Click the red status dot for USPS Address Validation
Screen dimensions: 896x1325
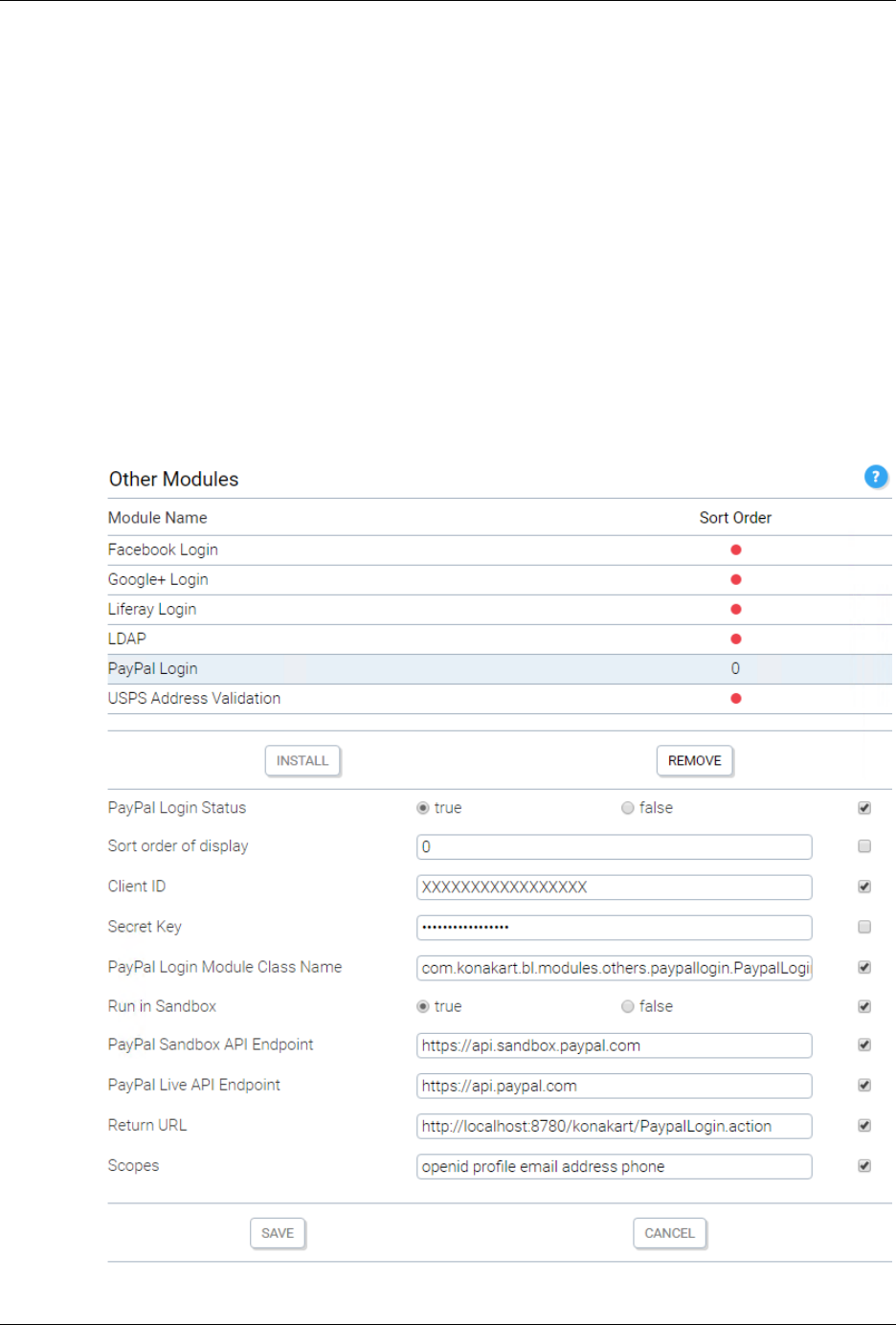(x=736, y=698)
